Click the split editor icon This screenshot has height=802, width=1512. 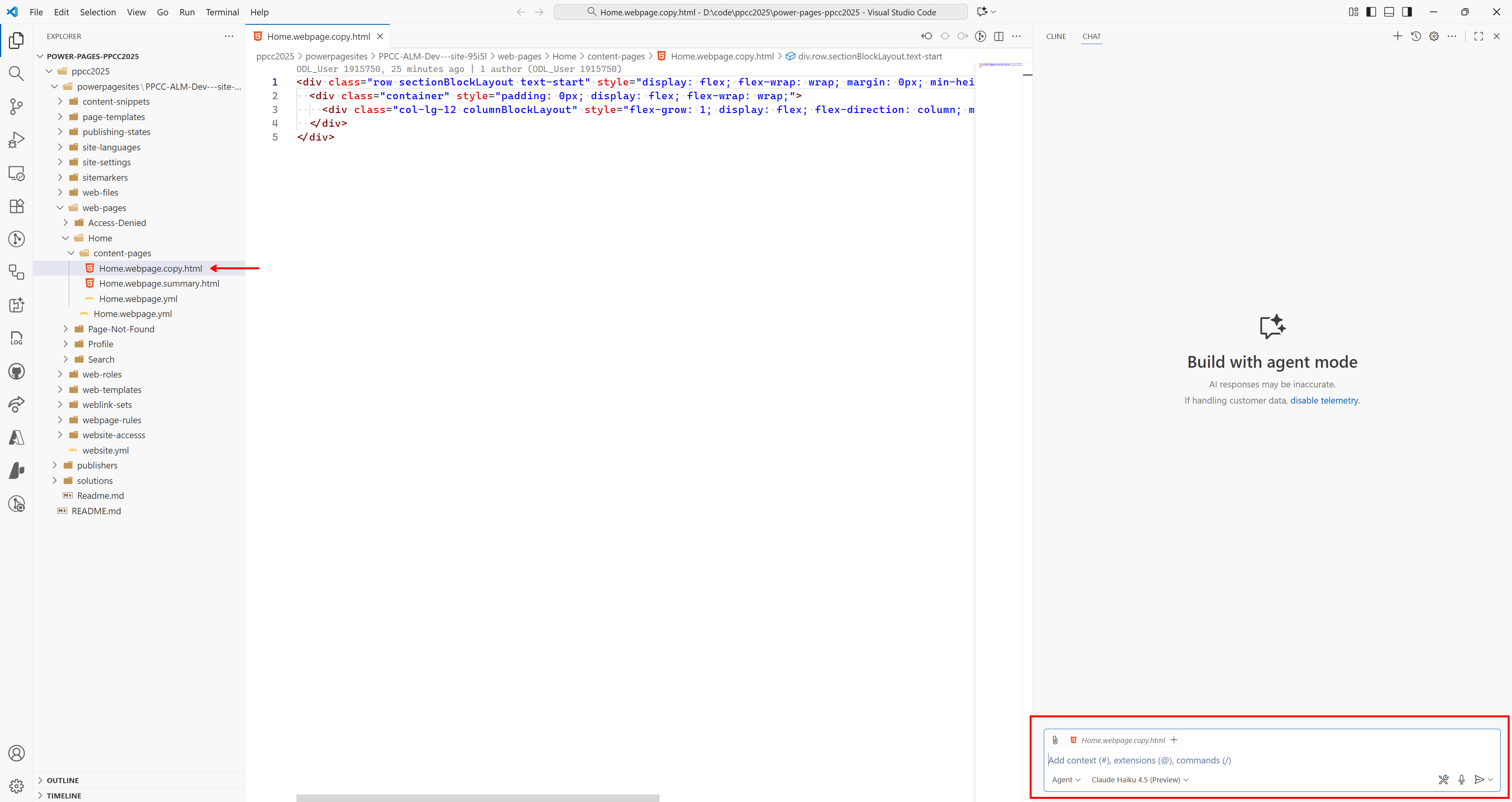coord(999,36)
